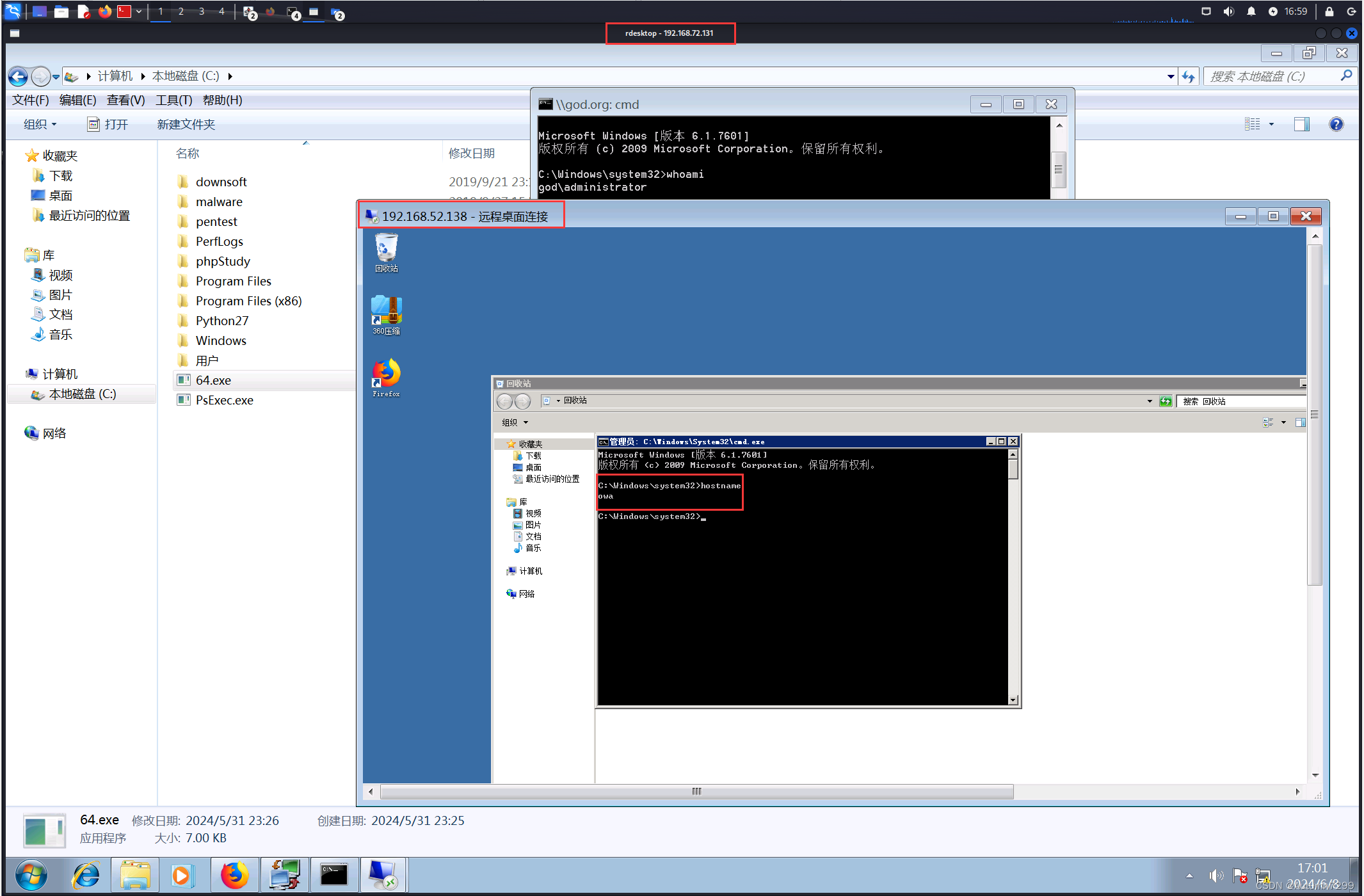Click the Explorer back navigation arrow
This screenshot has height=896, width=1364.
tap(19, 77)
